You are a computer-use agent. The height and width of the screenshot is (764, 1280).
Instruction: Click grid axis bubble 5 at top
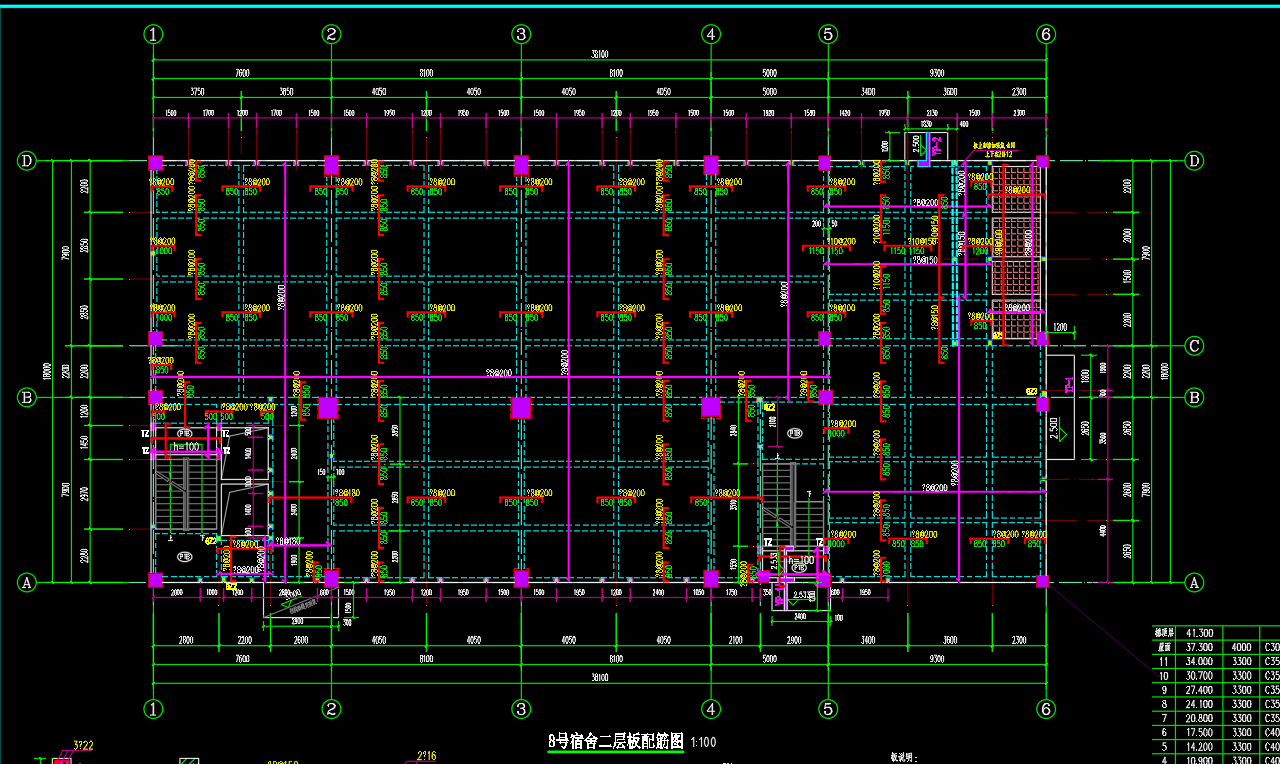coord(828,34)
